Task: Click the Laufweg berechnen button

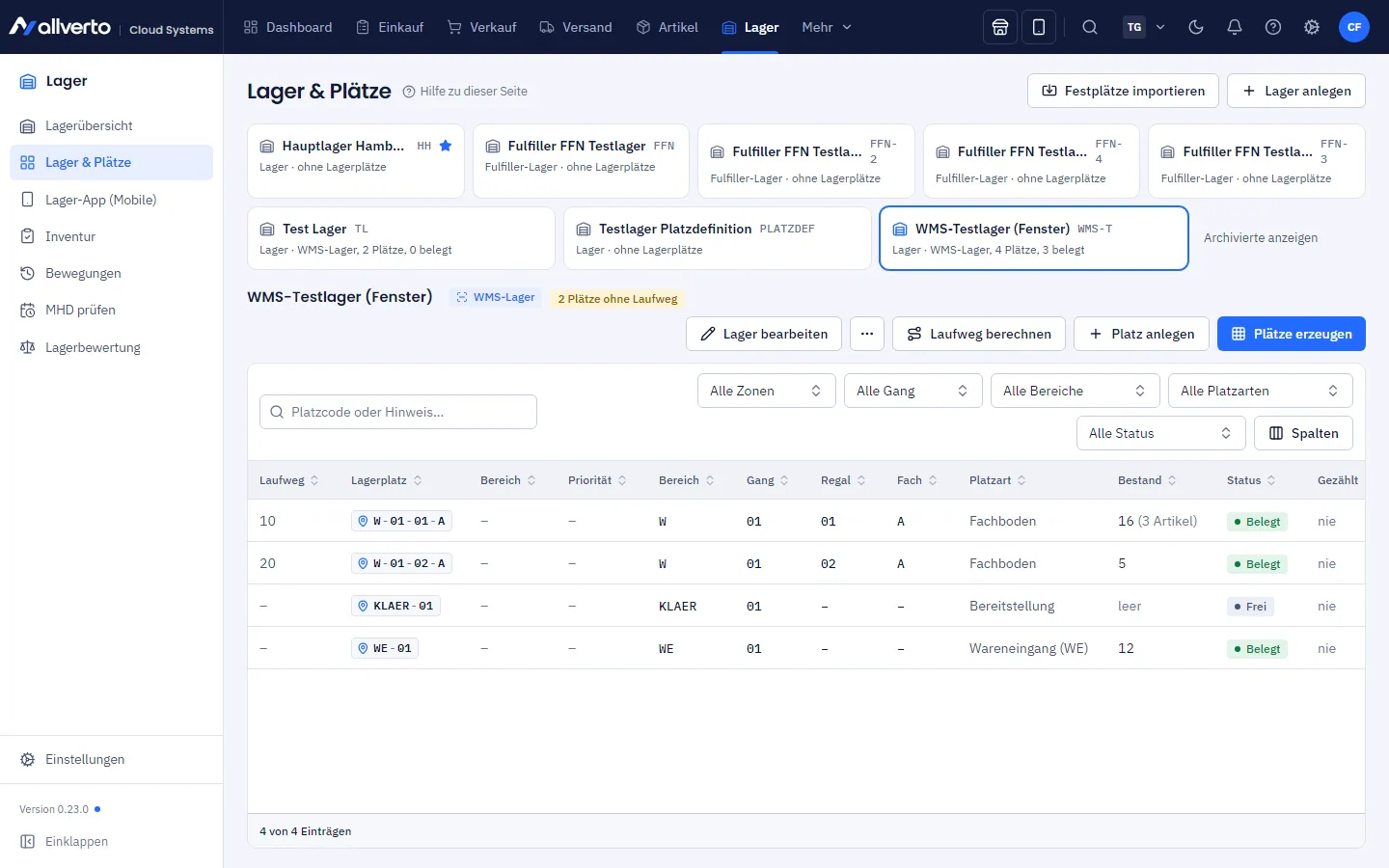Action: click(979, 334)
